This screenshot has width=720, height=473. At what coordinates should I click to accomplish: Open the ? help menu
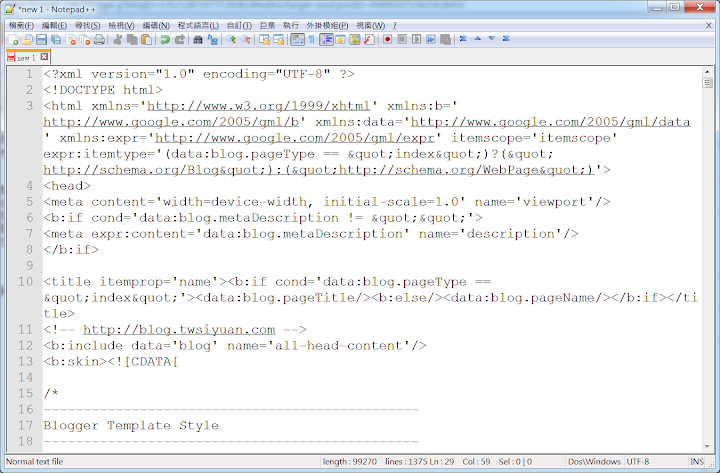[x=394, y=25]
